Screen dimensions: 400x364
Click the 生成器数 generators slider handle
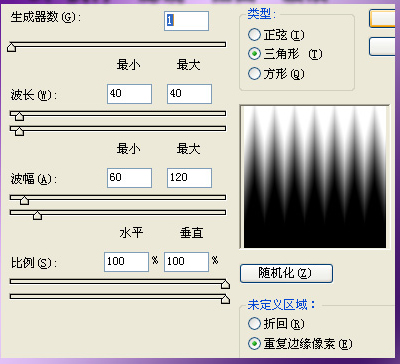[12, 47]
